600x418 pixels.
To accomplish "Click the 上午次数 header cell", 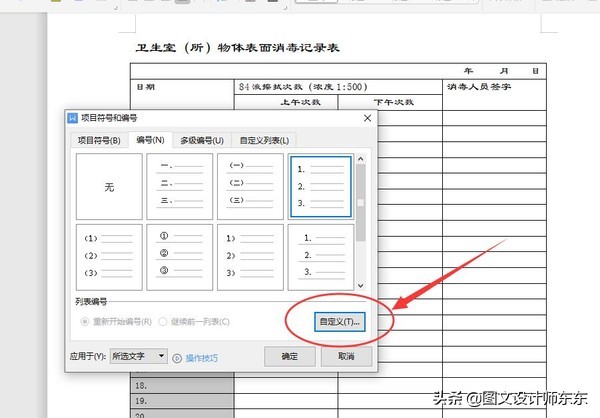I will (x=286, y=102).
